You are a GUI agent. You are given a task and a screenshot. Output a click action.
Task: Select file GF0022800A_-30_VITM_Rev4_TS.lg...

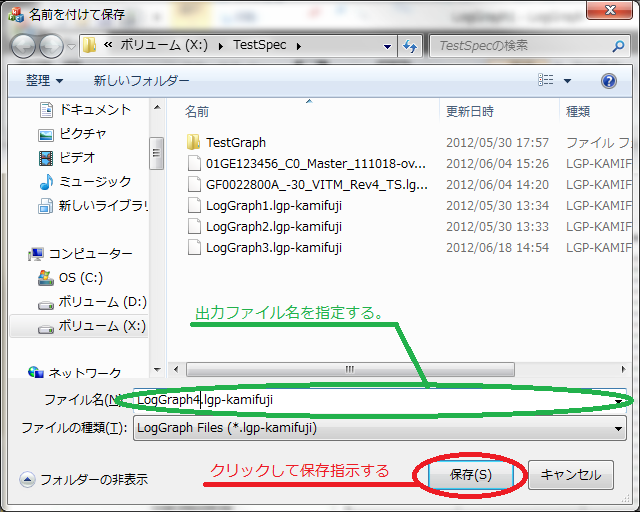click(x=307, y=185)
